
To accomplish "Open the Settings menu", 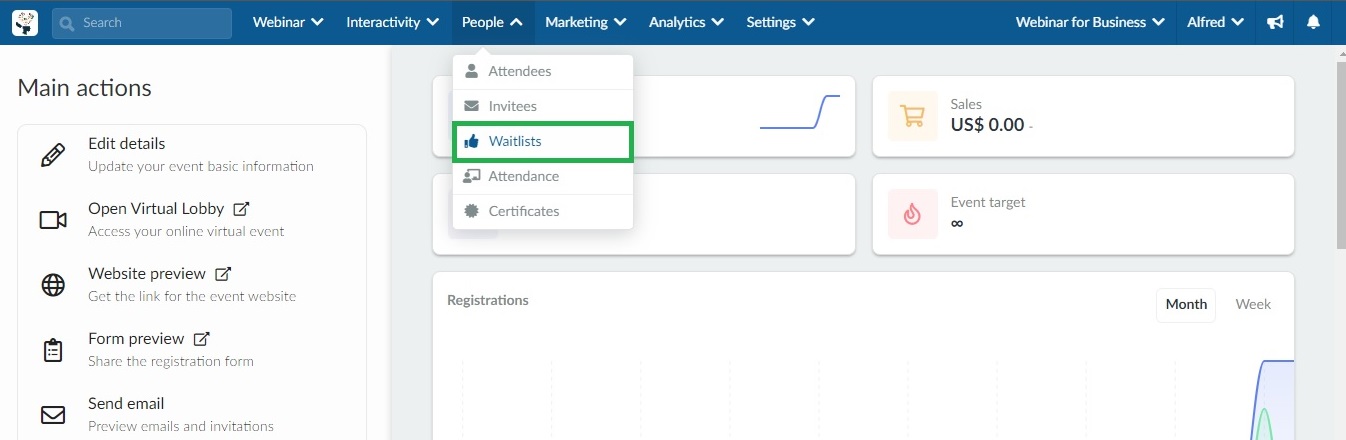I will click(780, 22).
